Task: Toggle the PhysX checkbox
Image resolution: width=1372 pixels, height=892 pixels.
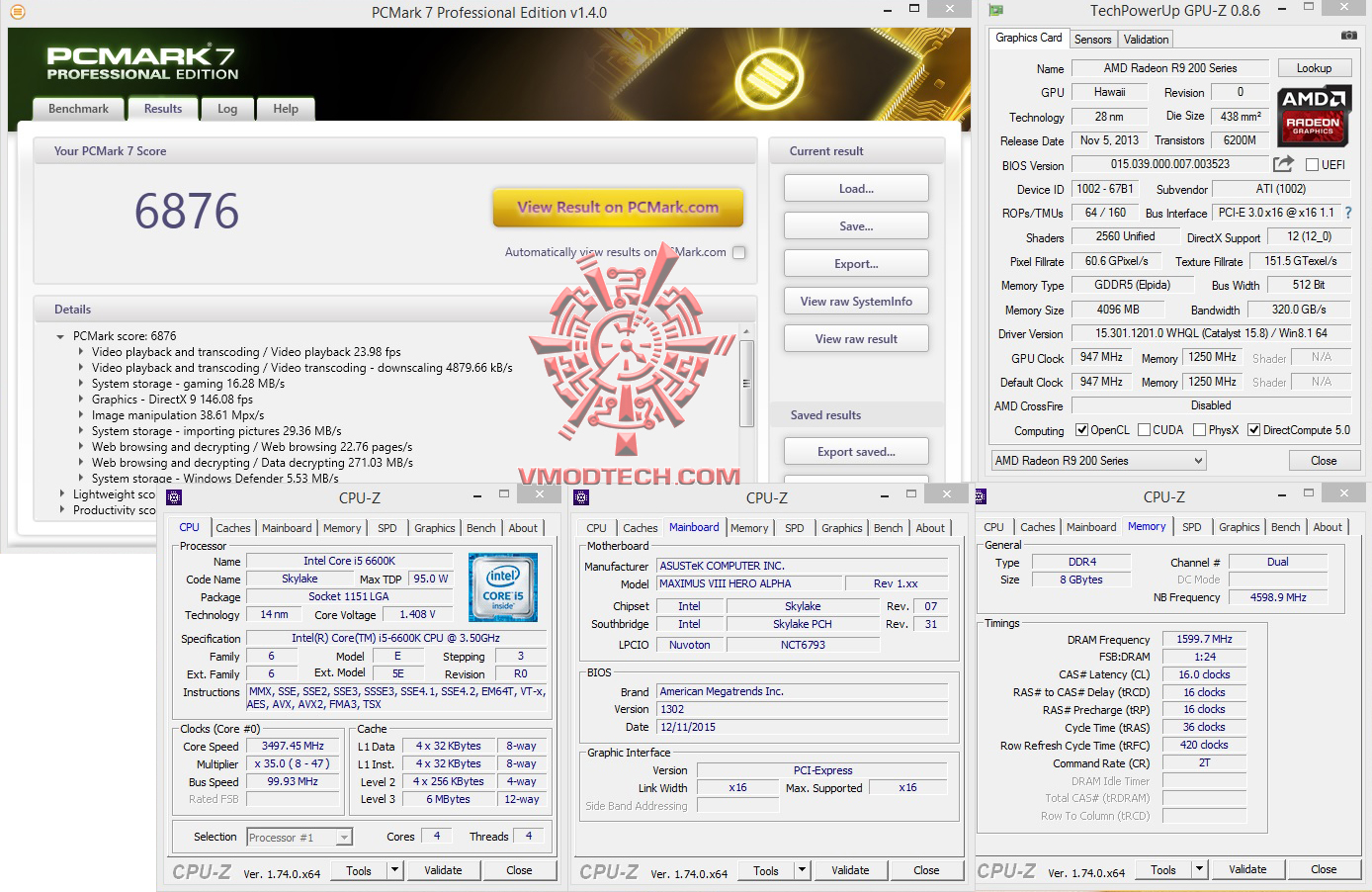Action: [x=1199, y=430]
